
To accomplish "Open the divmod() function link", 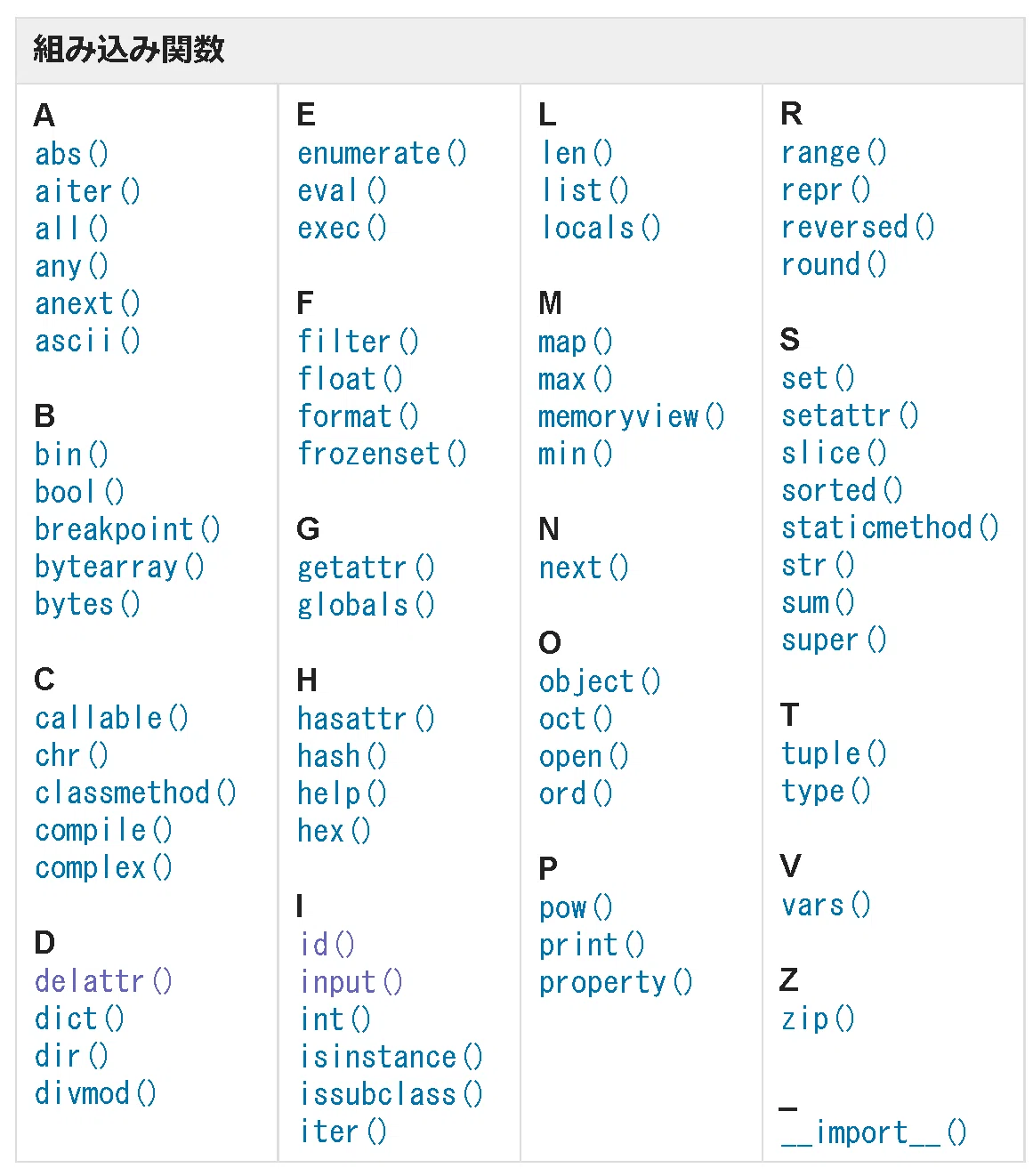I will [95, 1093].
